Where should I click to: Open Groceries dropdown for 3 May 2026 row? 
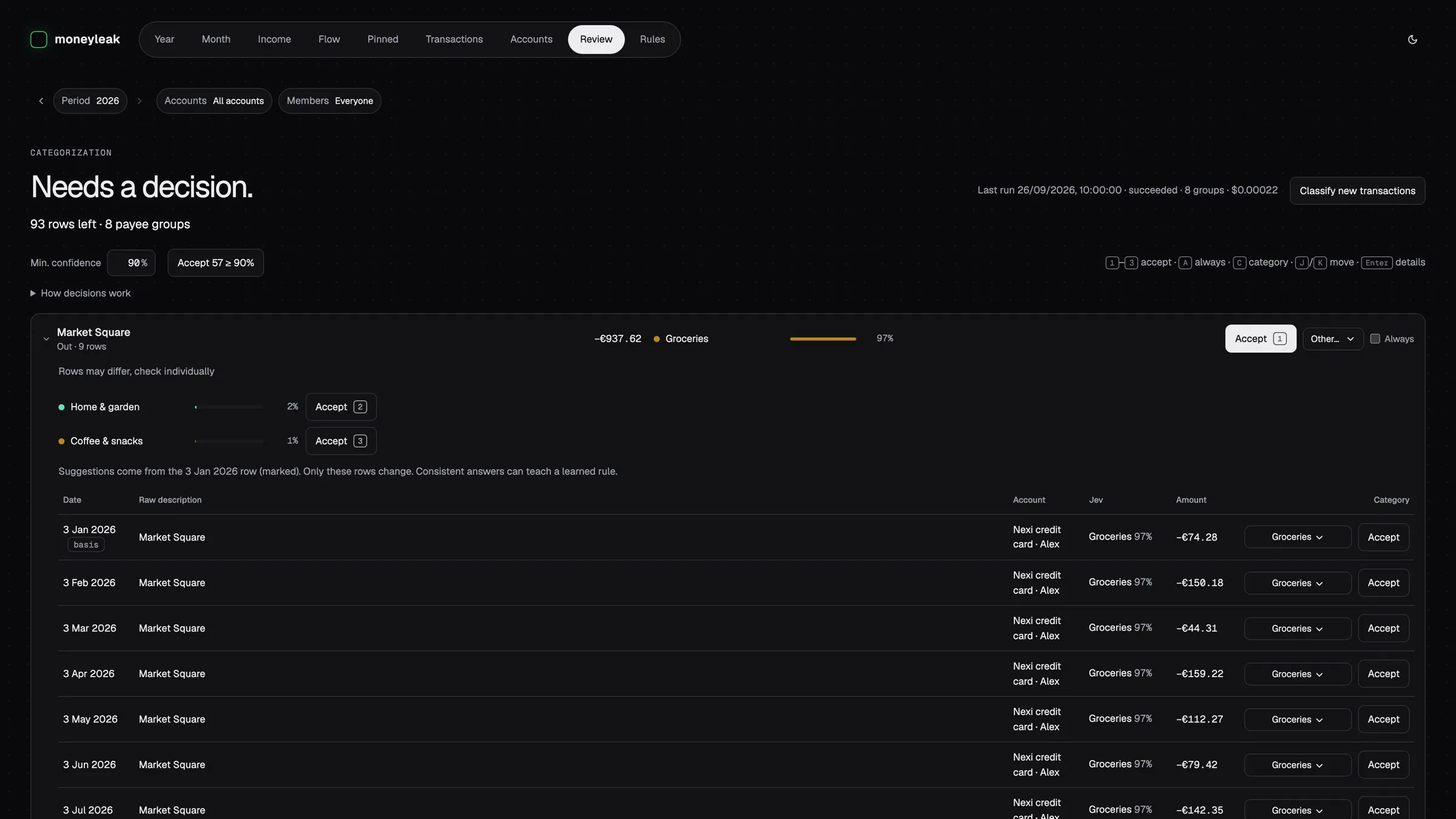pyautogui.click(x=1298, y=720)
